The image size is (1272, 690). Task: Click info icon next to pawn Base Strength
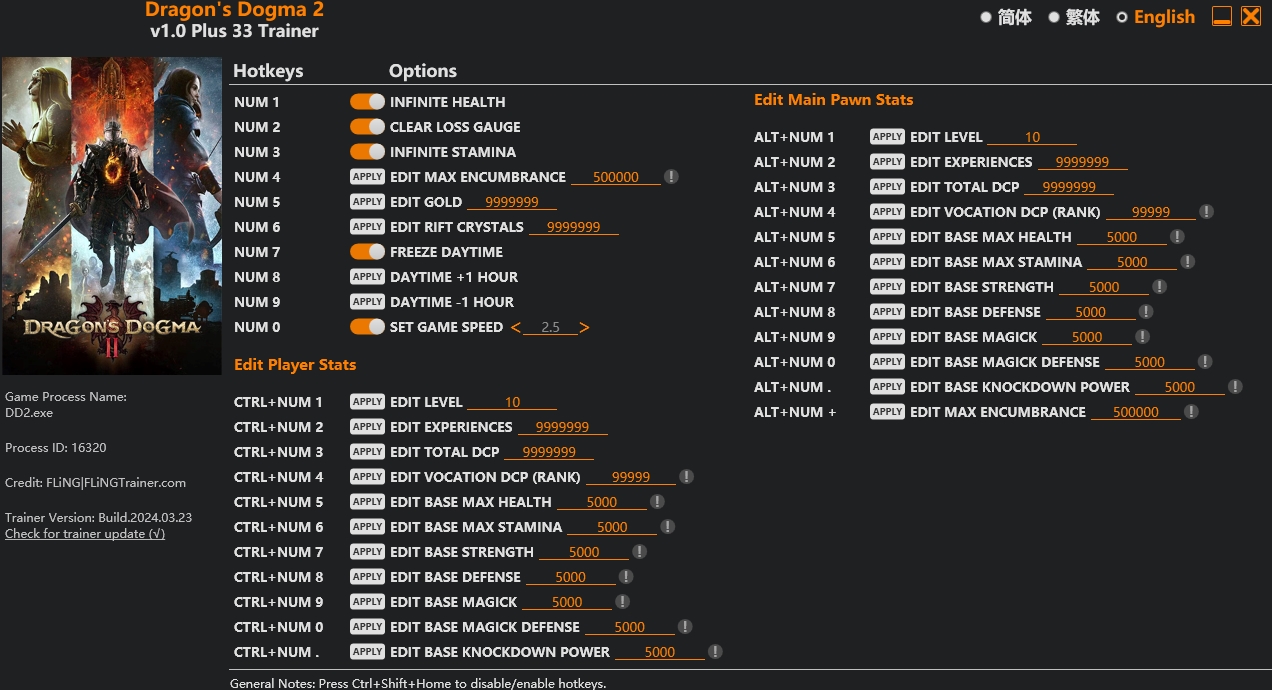tap(1159, 287)
